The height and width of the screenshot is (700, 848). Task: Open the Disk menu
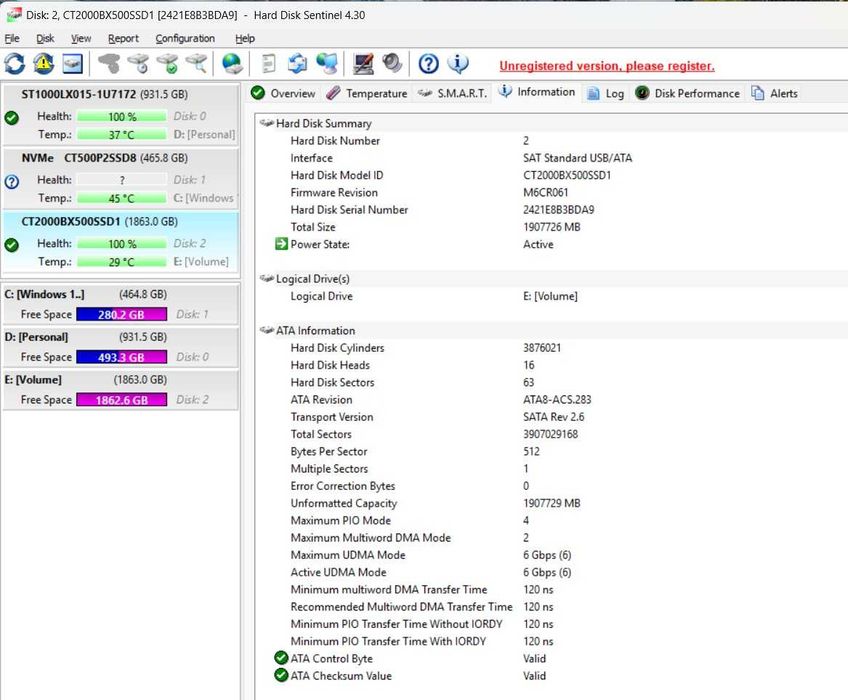[x=45, y=38]
